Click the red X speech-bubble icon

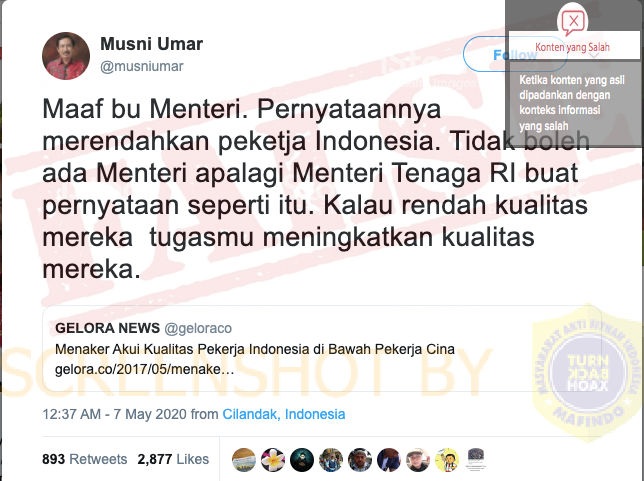click(573, 21)
